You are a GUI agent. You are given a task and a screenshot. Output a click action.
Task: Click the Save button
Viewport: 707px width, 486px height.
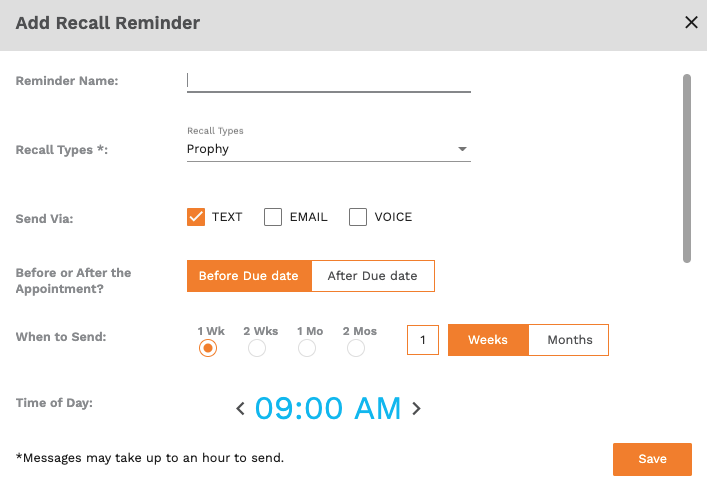[x=652, y=459]
